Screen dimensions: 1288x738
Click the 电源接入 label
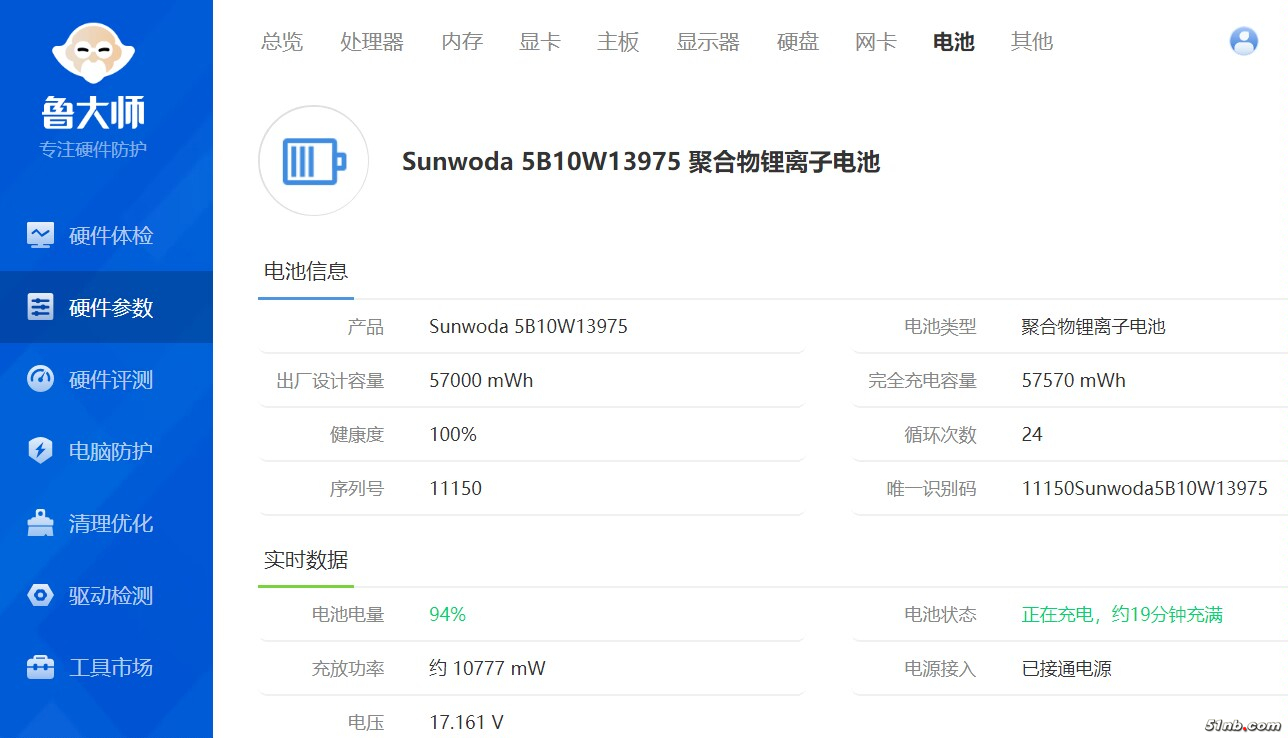click(x=941, y=668)
